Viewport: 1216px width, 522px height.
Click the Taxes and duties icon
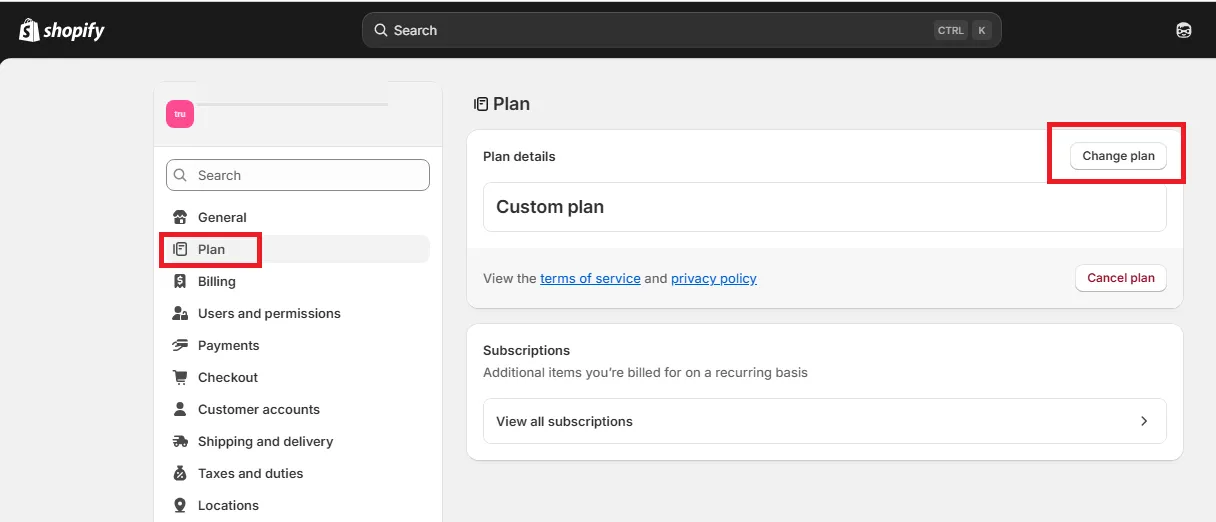pos(180,473)
